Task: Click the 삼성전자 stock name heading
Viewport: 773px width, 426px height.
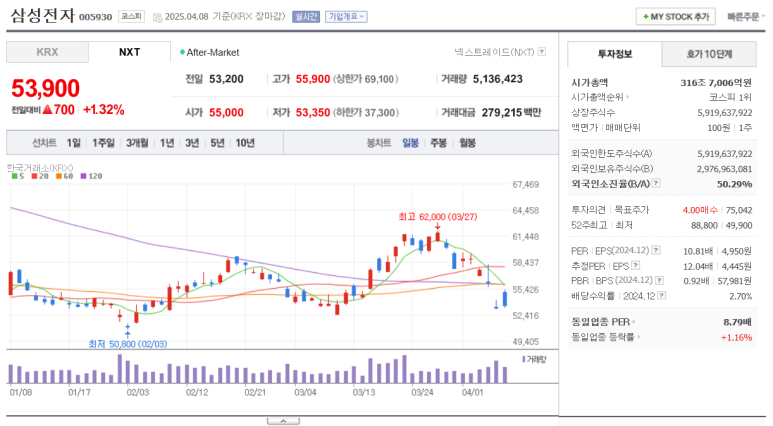Action: [42, 15]
